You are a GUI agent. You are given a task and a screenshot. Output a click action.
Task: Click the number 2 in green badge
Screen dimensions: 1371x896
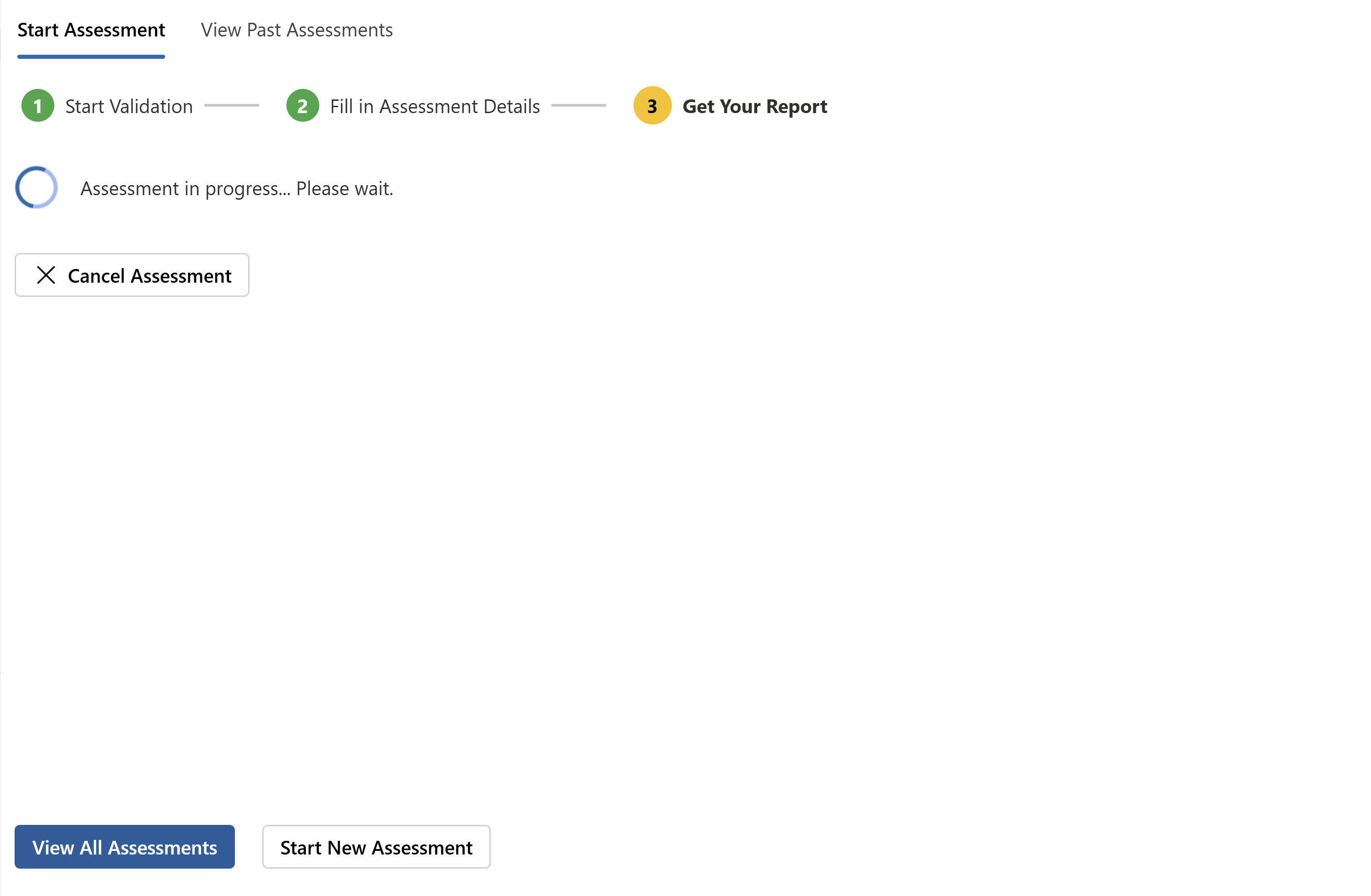pyautogui.click(x=302, y=107)
